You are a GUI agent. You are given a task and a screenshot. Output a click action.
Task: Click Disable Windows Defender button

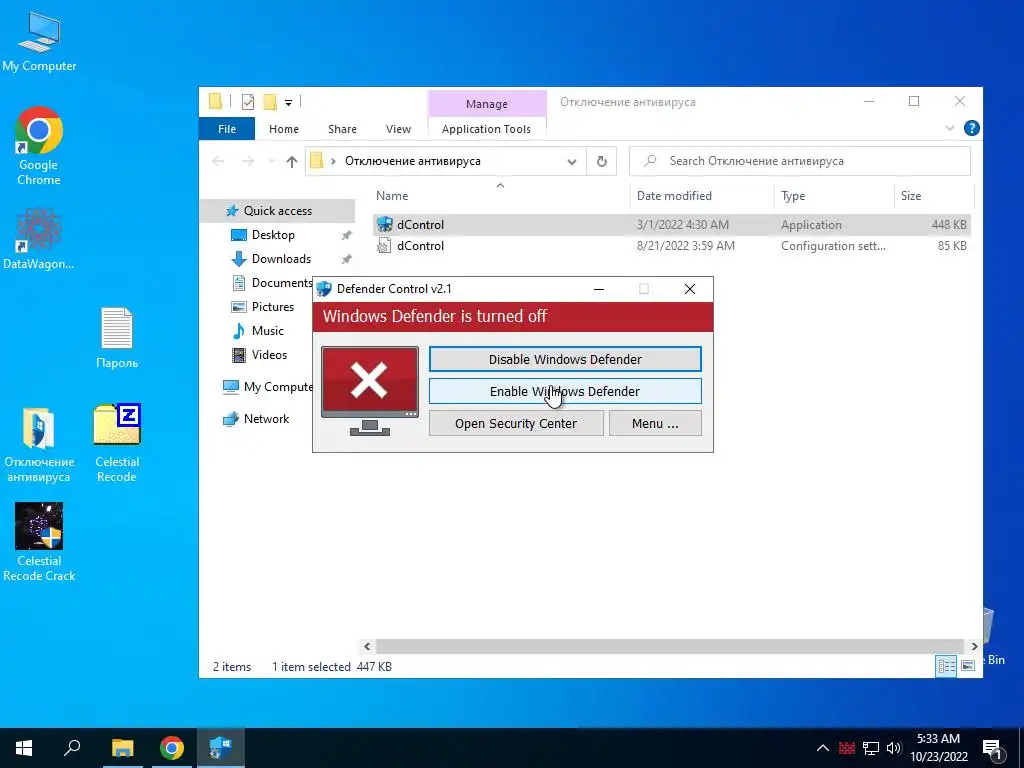565,359
